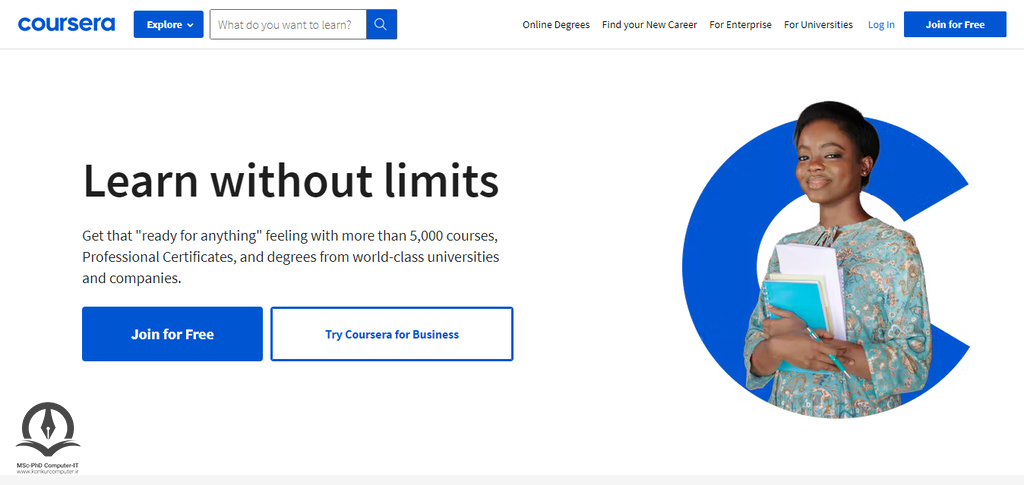Open the Online Degrees link

point(556,24)
